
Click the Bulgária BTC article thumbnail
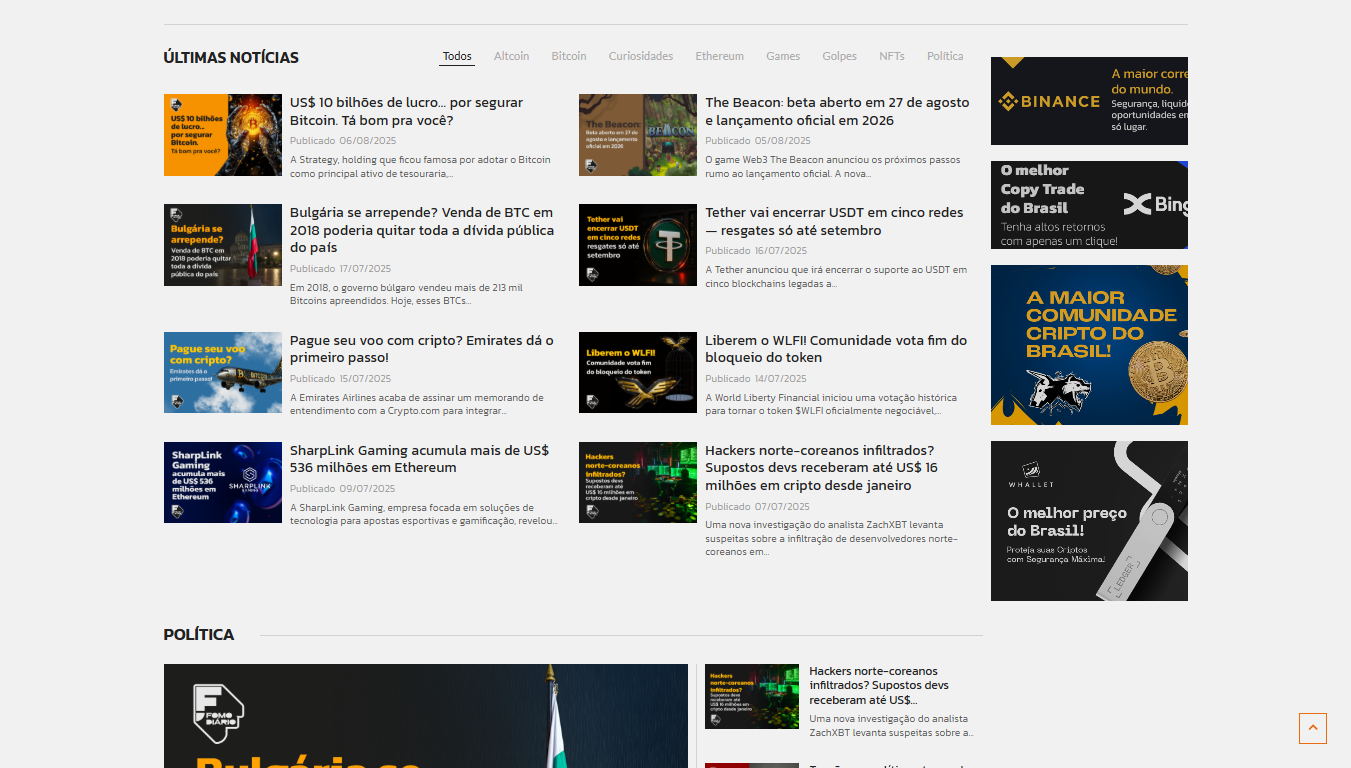223,245
